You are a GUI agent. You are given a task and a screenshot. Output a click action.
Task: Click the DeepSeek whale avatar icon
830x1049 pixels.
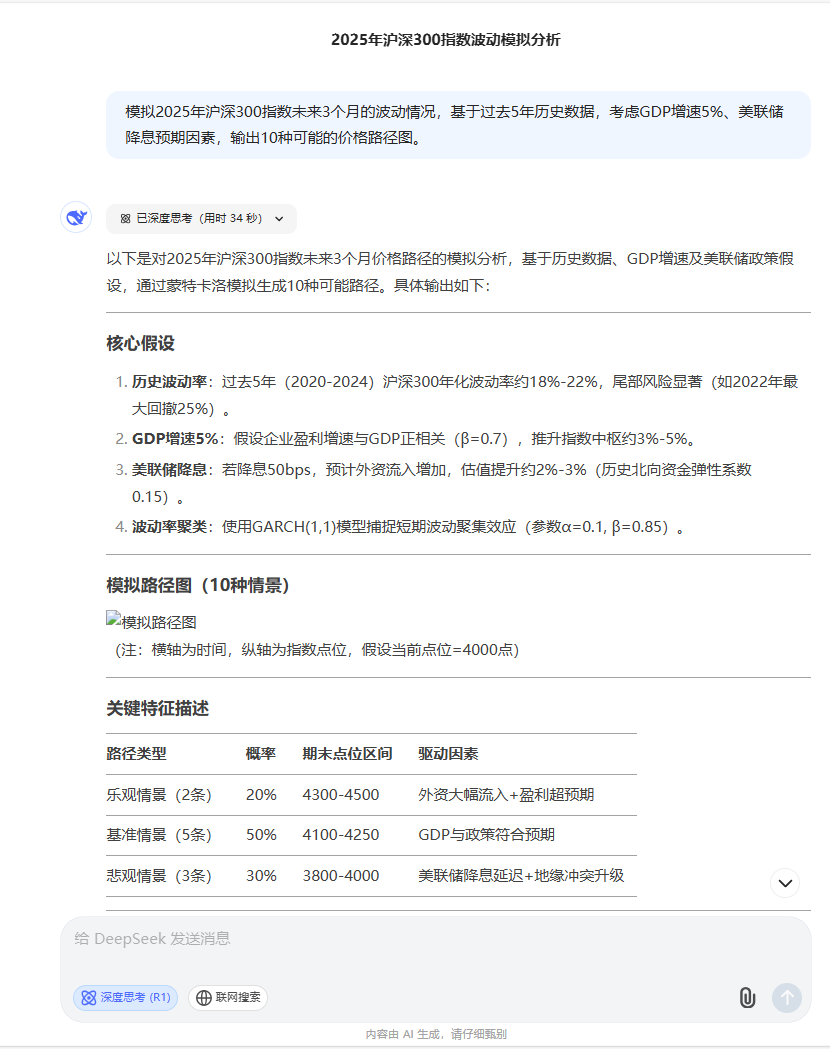(x=76, y=217)
